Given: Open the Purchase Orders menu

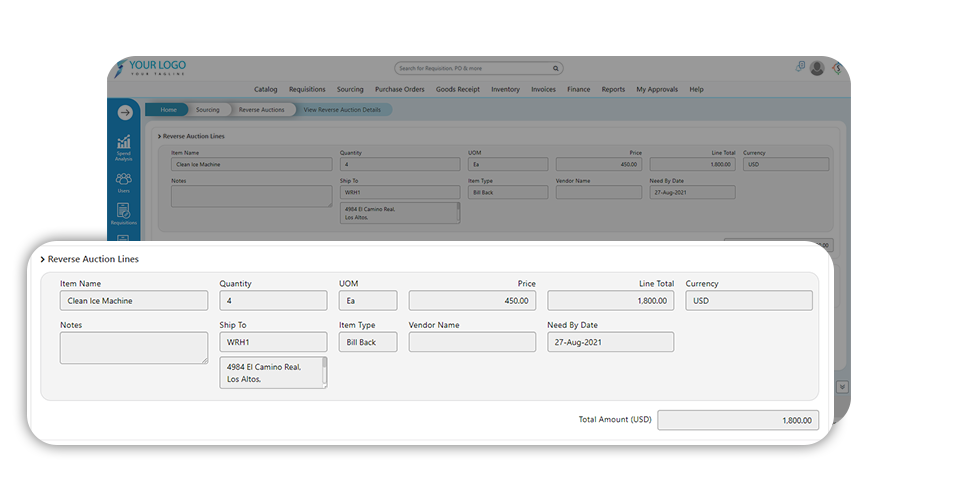Looking at the screenshot, I should click(400, 89).
